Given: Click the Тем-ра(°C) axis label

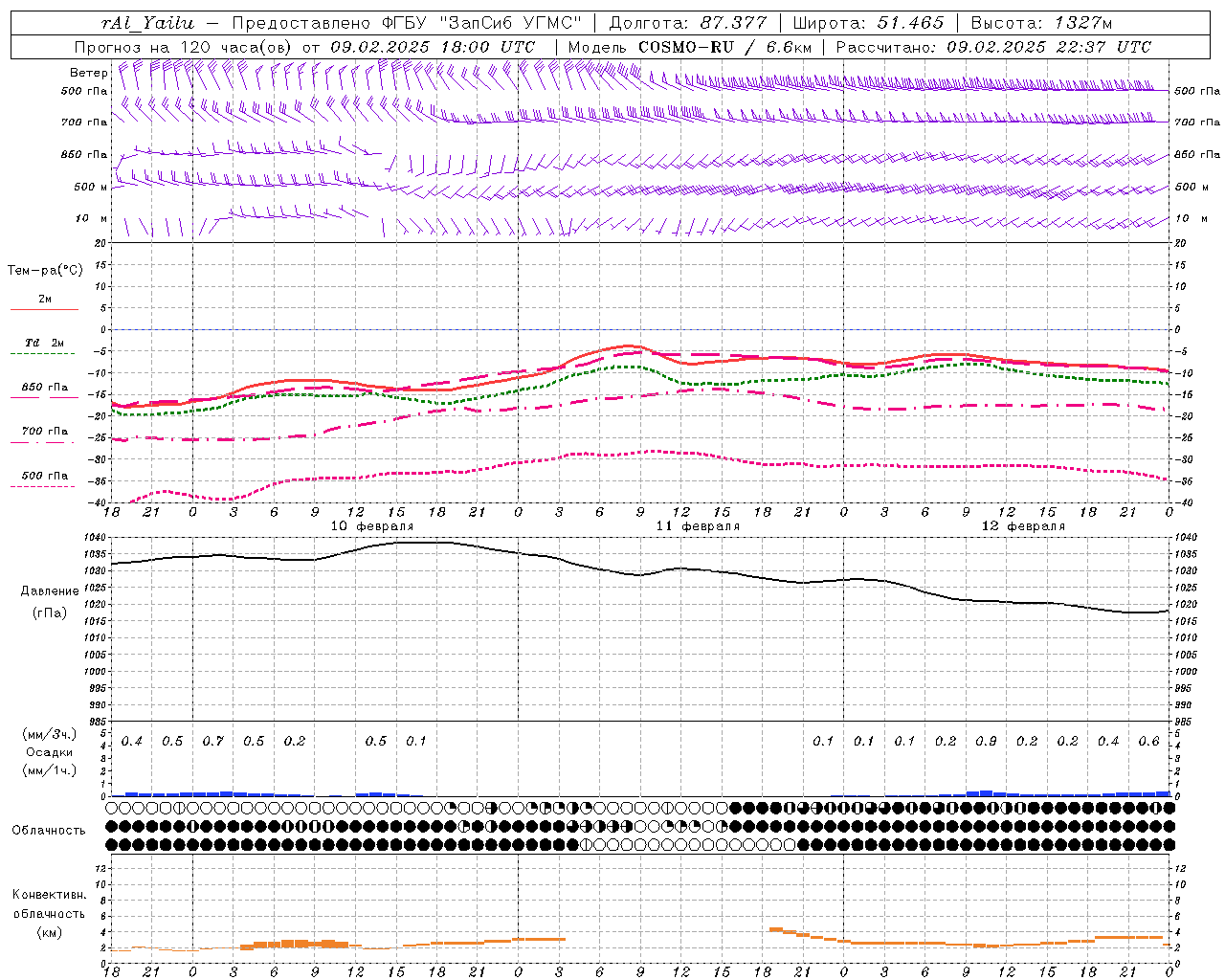Looking at the screenshot, I should coord(45,271).
